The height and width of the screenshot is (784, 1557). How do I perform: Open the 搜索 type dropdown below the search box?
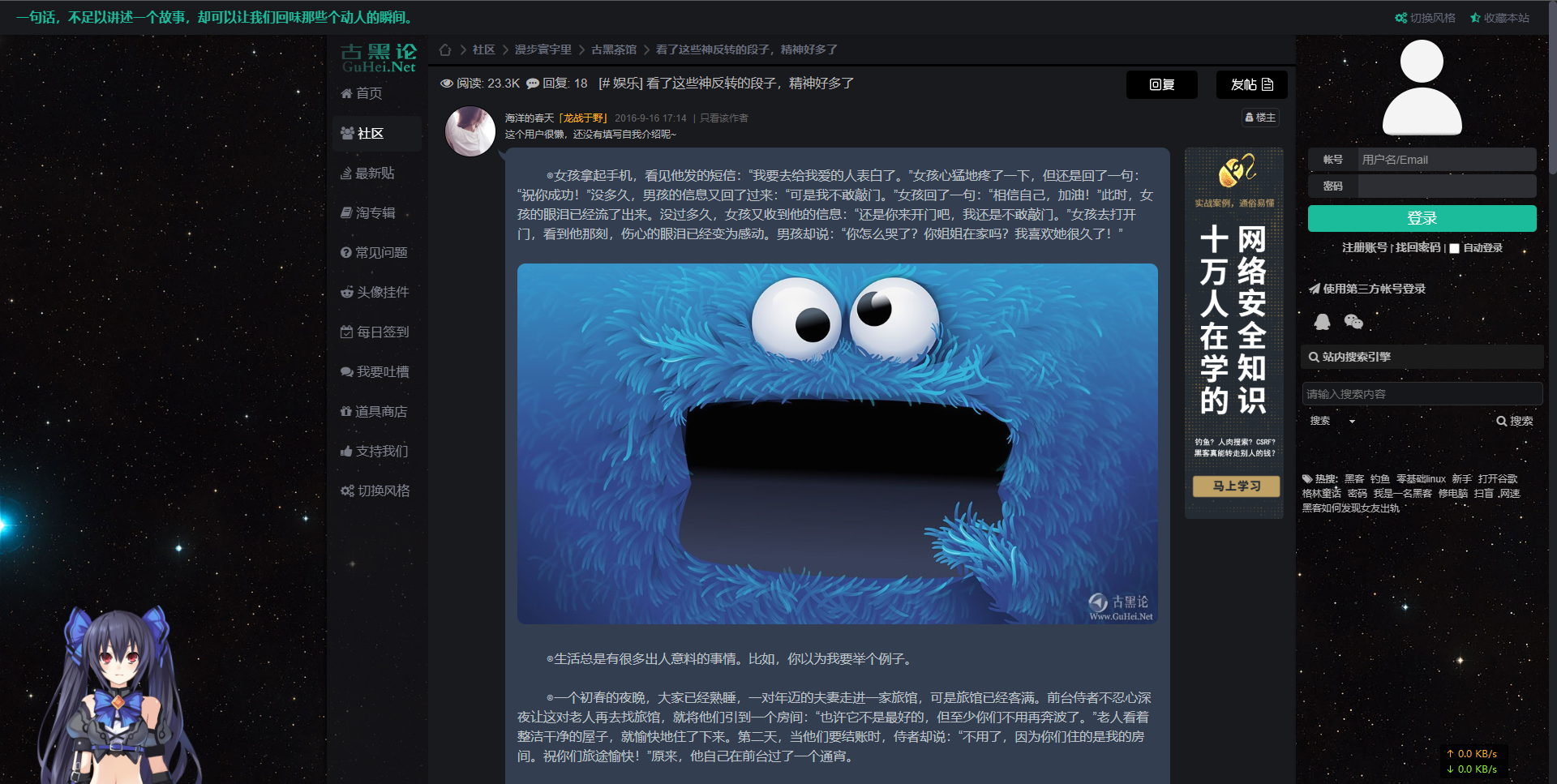pyautogui.click(x=1332, y=421)
